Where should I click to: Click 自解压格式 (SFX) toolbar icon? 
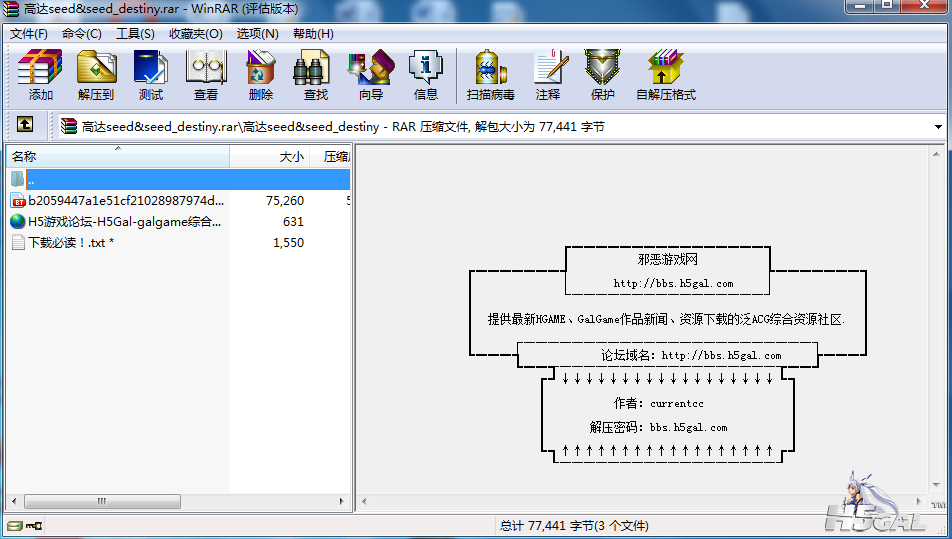pos(665,75)
